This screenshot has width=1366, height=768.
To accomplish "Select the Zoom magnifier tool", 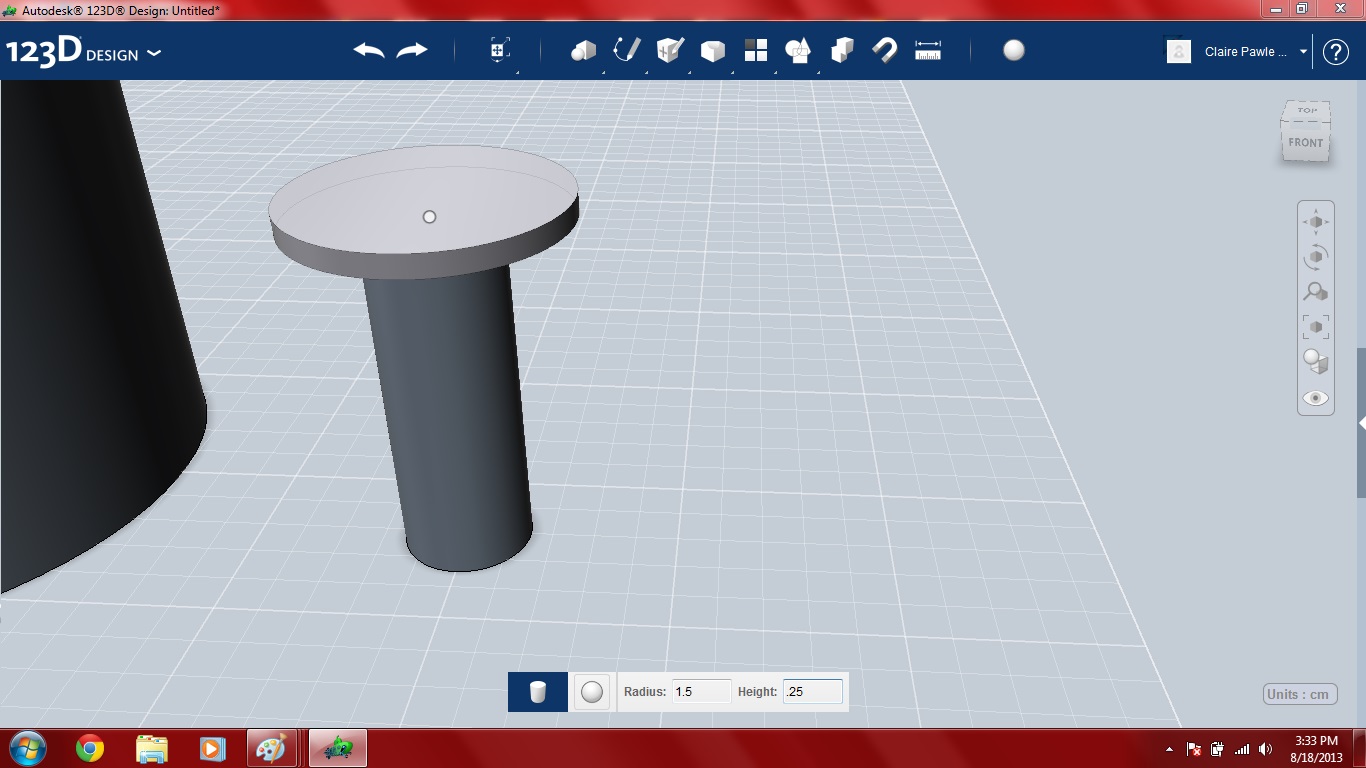I will 1316,292.
